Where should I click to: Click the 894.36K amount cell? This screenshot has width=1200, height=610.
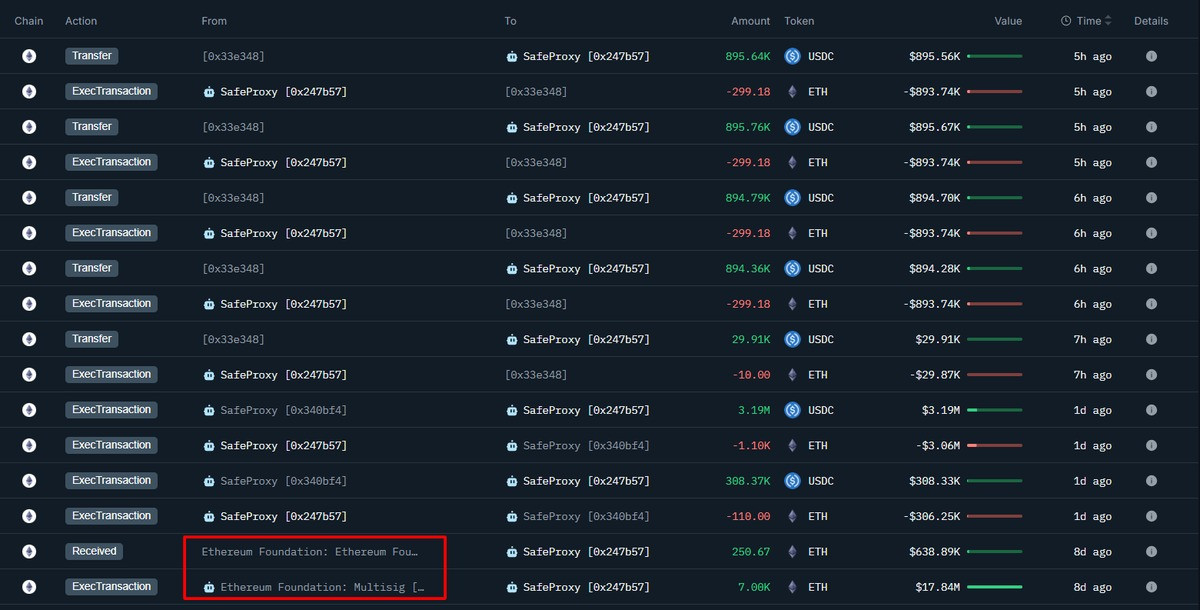click(x=748, y=268)
